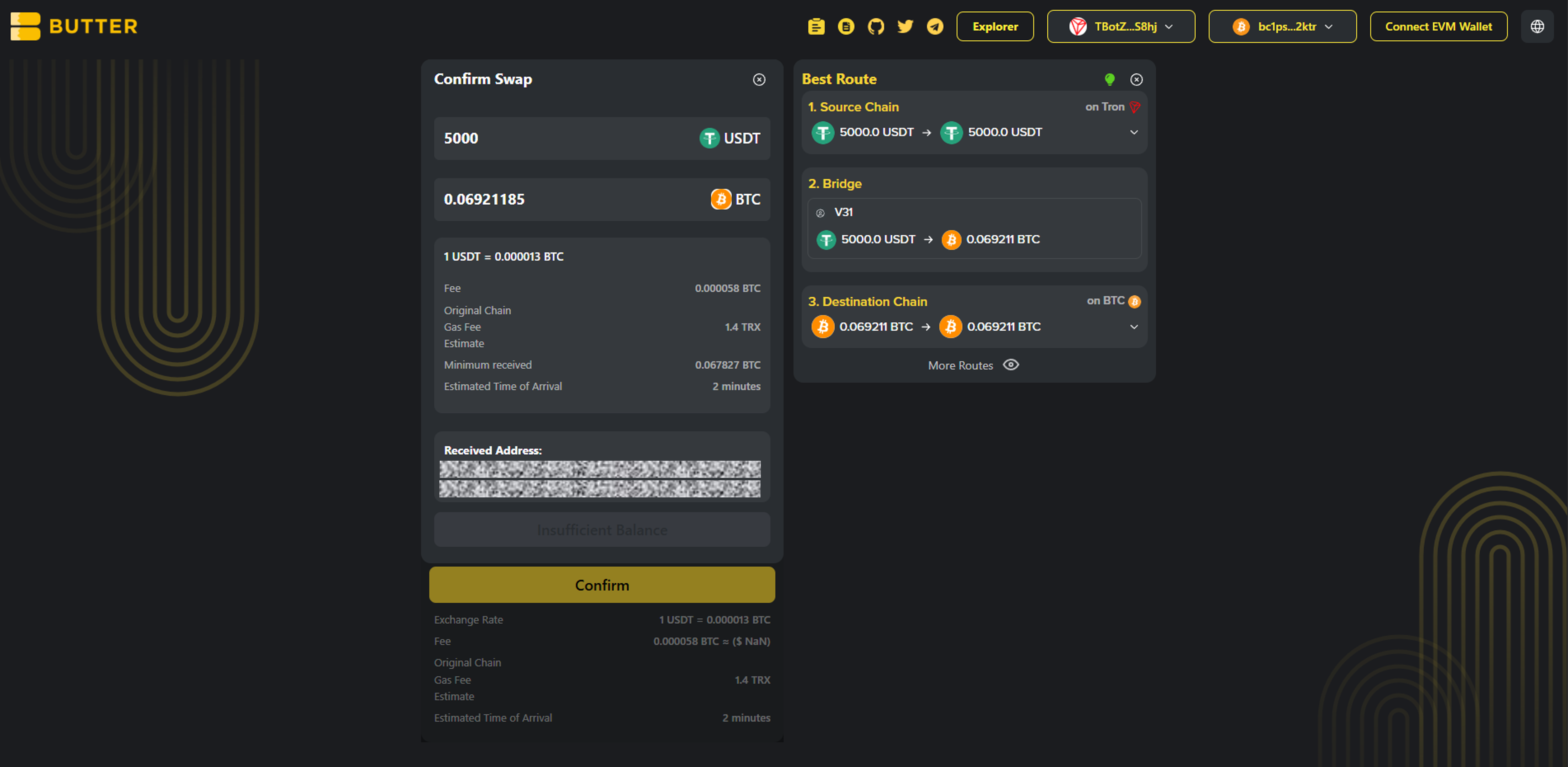Screen dimensions: 1568x767
Task: Close the Confirm Swap panel
Action: [x=759, y=79]
